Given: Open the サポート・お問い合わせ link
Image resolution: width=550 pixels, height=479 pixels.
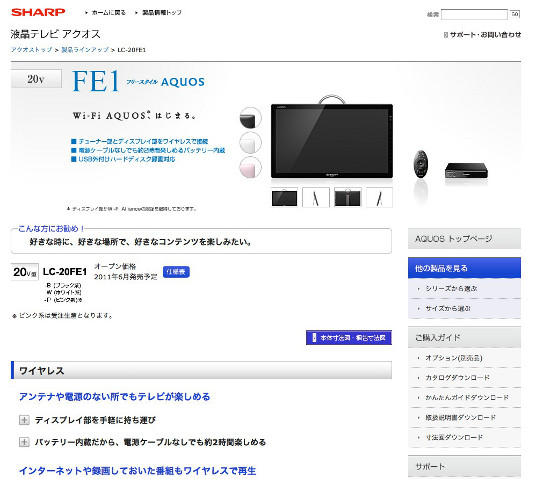Looking at the screenshot, I should click(x=483, y=35).
